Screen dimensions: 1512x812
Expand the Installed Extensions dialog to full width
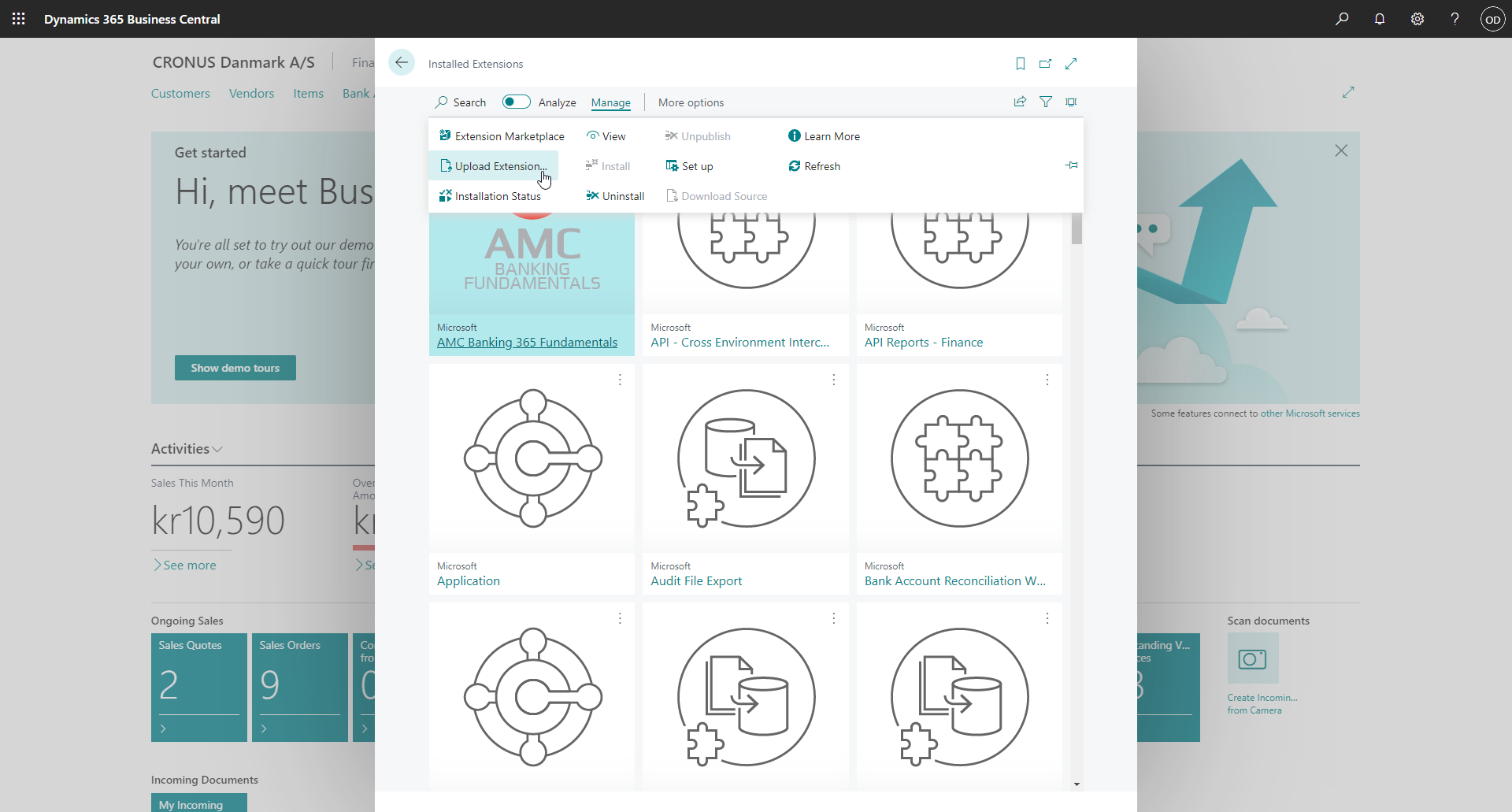click(x=1071, y=64)
